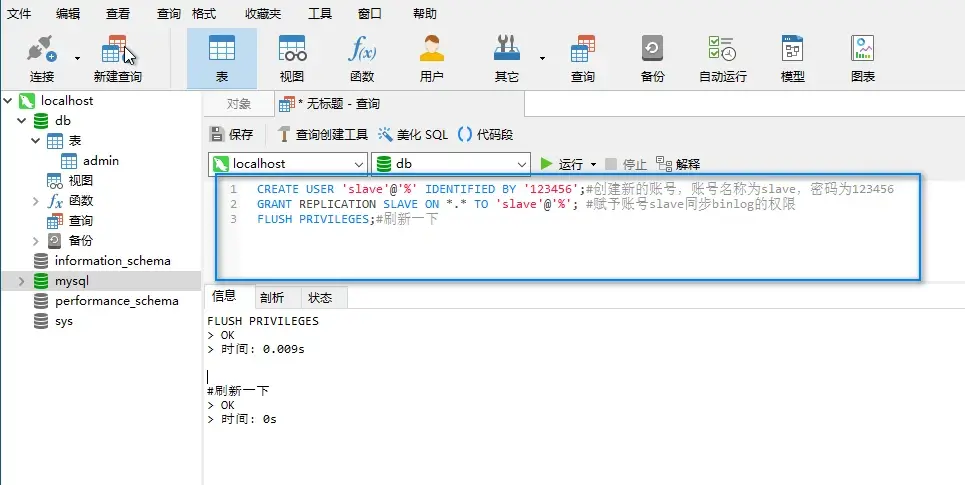Open the 用户 user toolbar icon

point(431,59)
